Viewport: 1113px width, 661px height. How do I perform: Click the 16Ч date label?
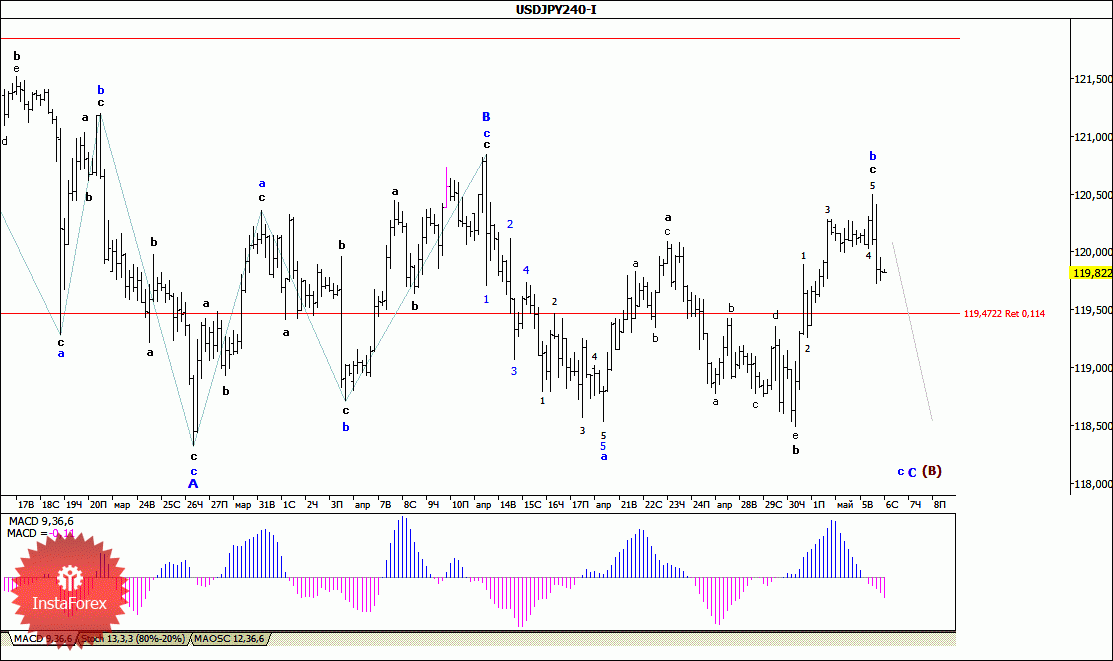click(556, 505)
